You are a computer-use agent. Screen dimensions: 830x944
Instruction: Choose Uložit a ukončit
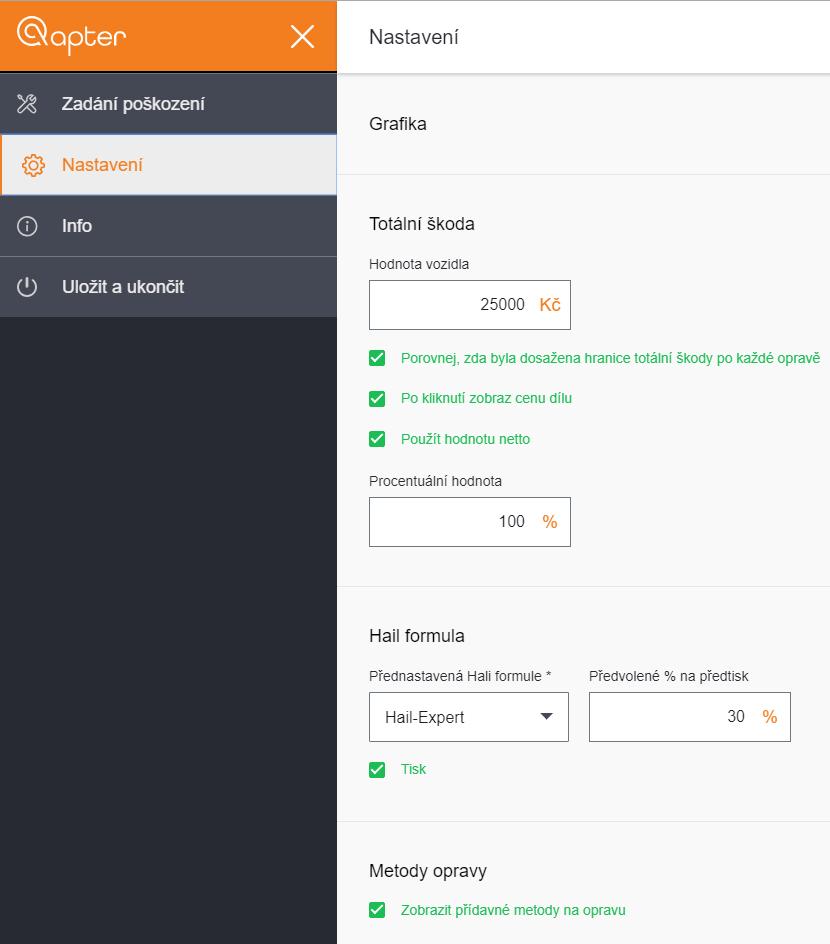point(169,287)
